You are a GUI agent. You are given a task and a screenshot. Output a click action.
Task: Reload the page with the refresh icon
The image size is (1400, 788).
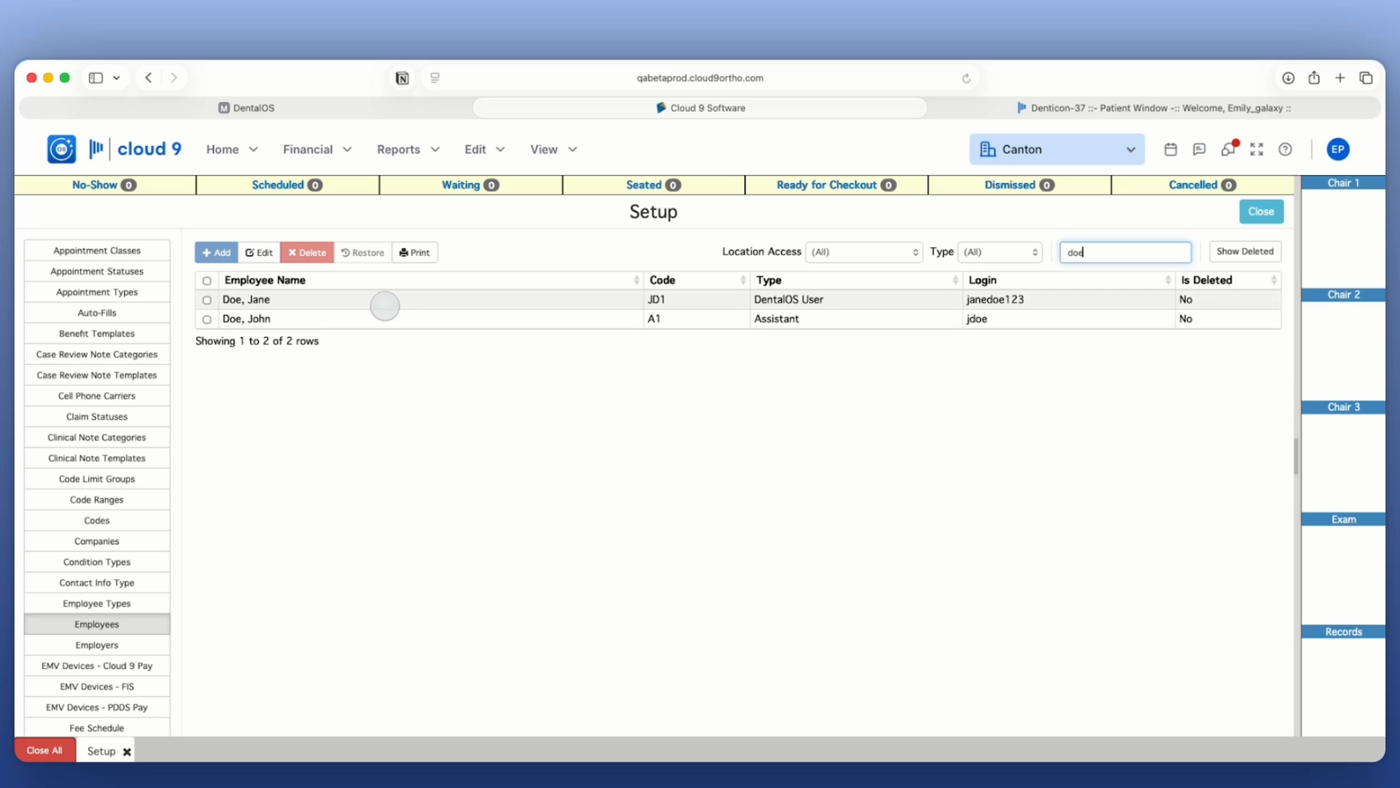pyautogui.click(x=966, y=78)
